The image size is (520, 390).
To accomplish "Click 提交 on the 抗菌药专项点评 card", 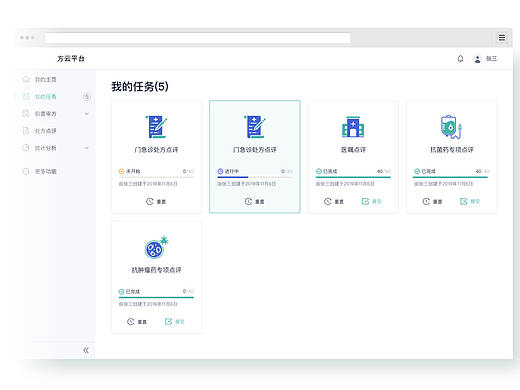I will coord(470,201).
